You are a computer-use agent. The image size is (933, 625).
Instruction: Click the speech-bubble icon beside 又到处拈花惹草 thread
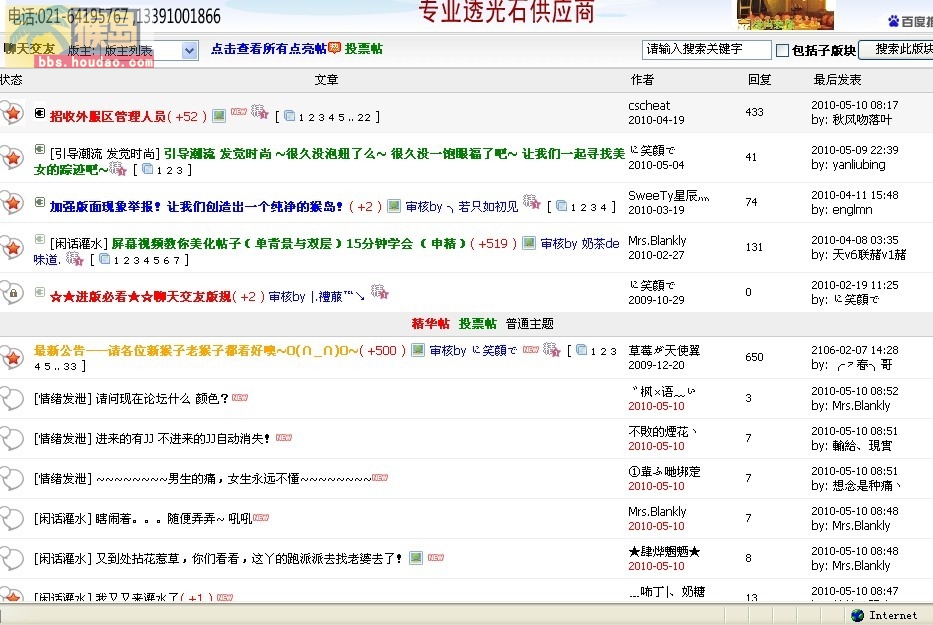click(11, 558)
